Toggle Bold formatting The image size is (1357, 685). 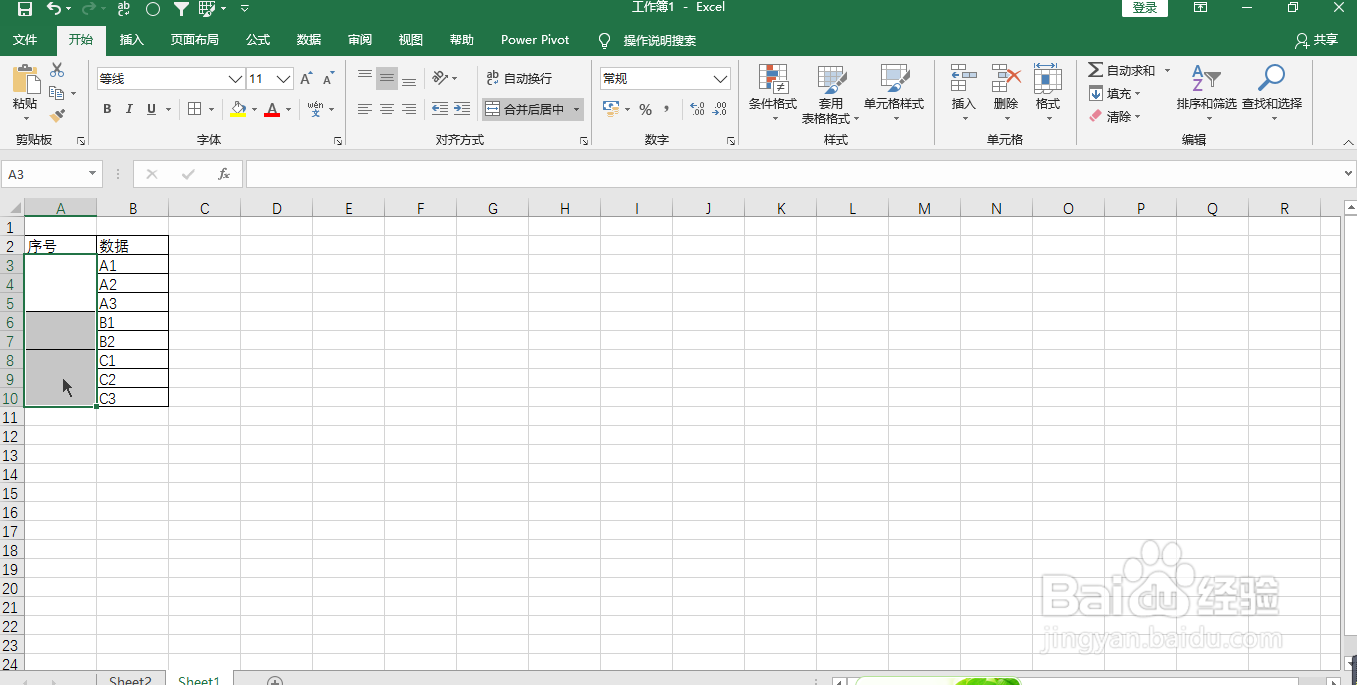coord(107,109)
